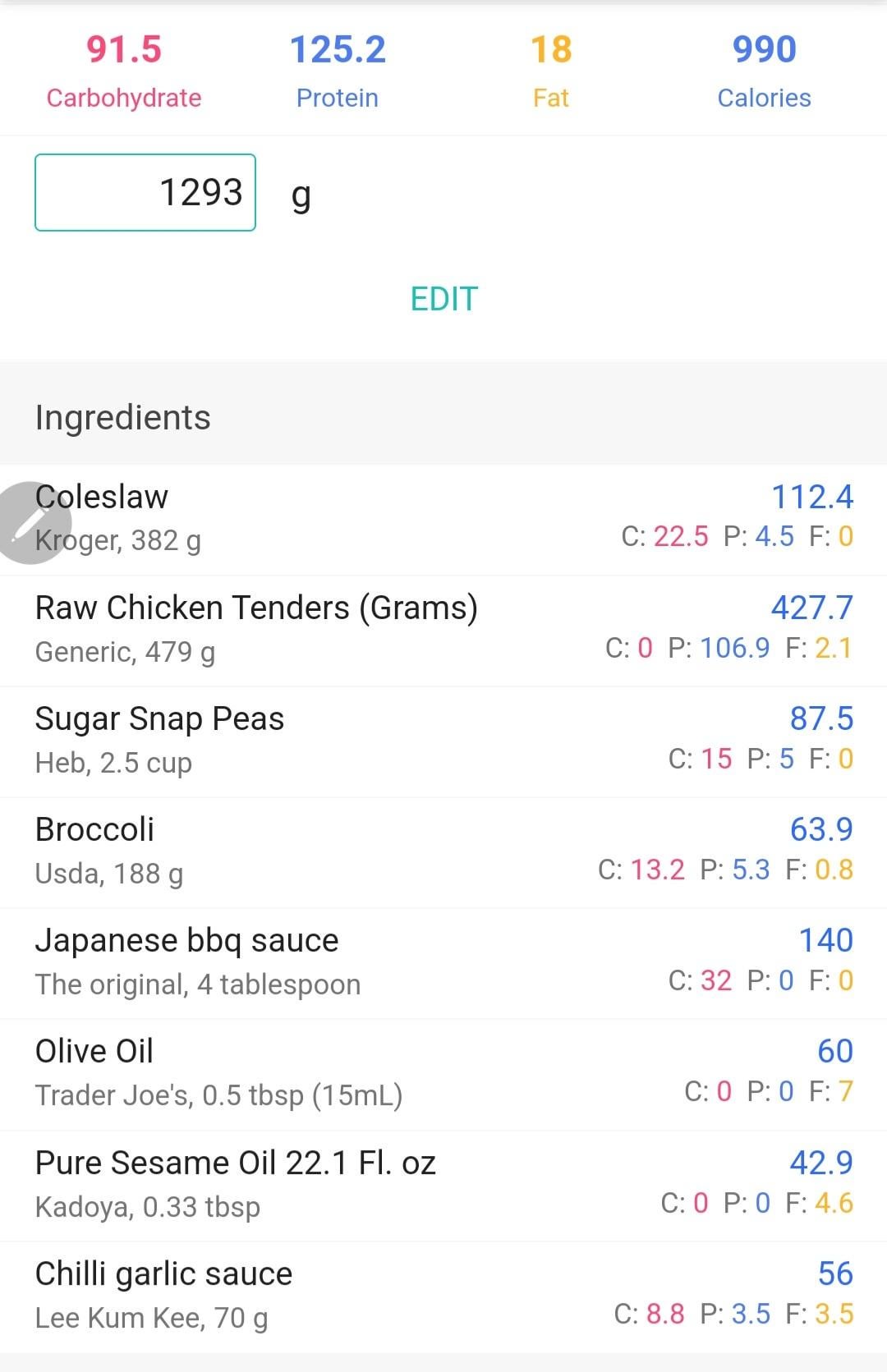
Task: Tap the Carbohydrate total label
Action: [124, 98]
